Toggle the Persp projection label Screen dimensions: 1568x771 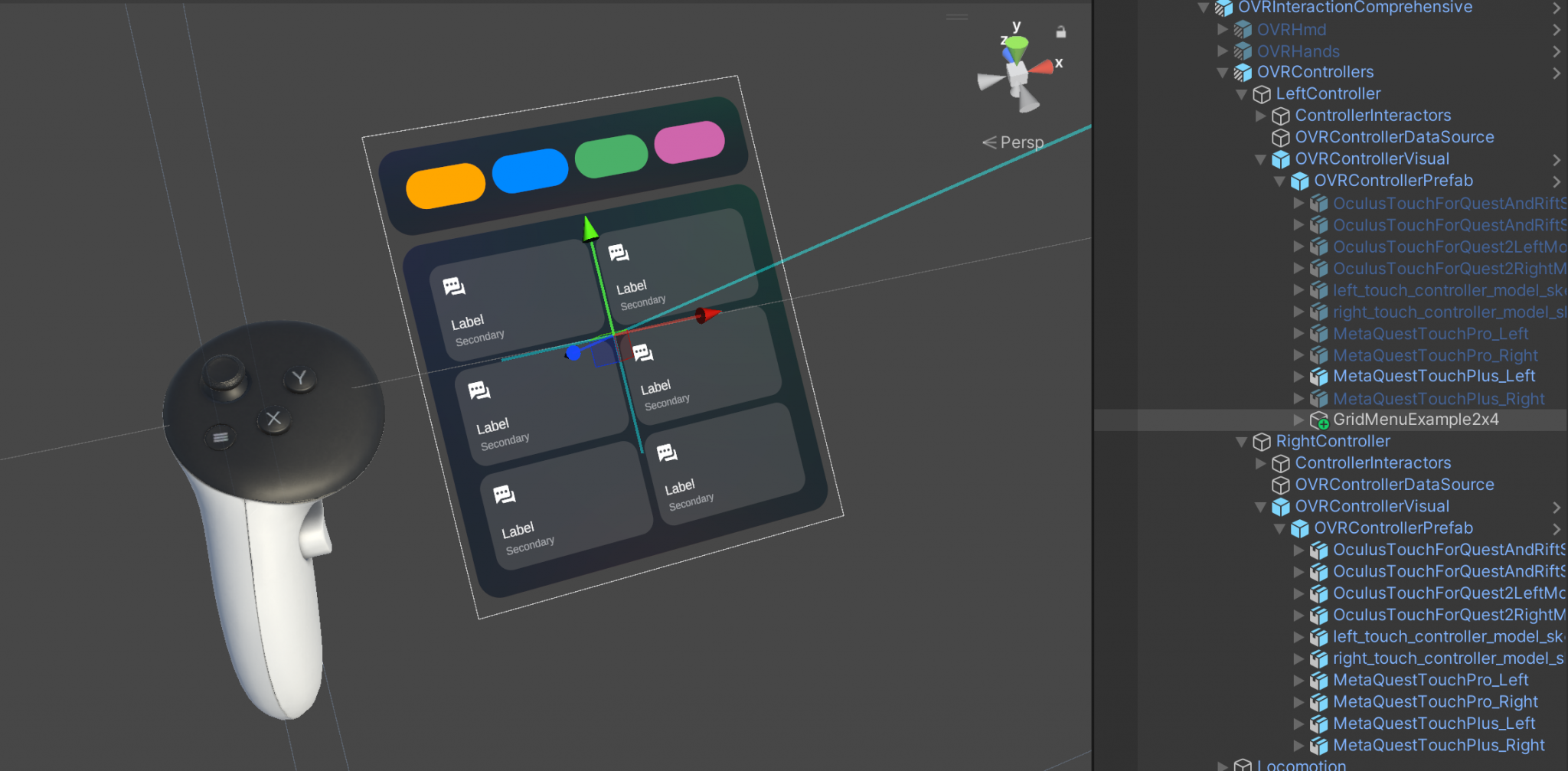click(x=1013, y=142)
